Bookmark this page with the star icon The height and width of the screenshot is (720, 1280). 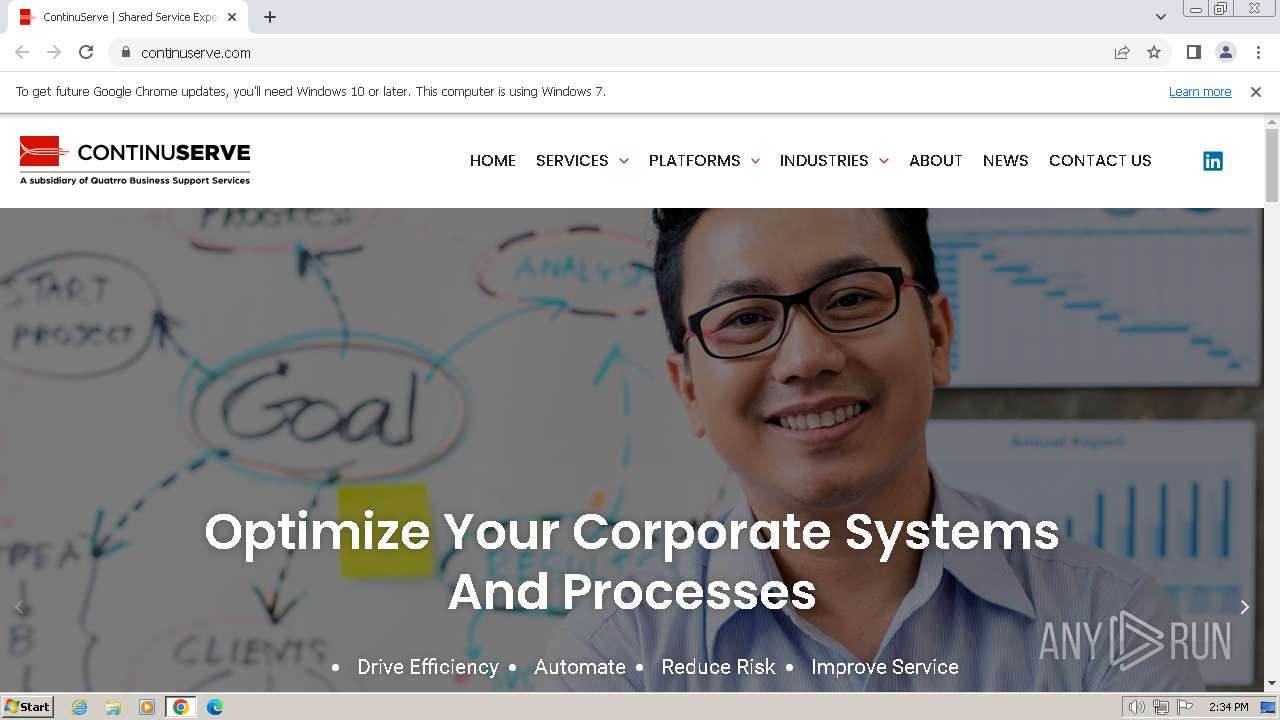pos(1154,52)
